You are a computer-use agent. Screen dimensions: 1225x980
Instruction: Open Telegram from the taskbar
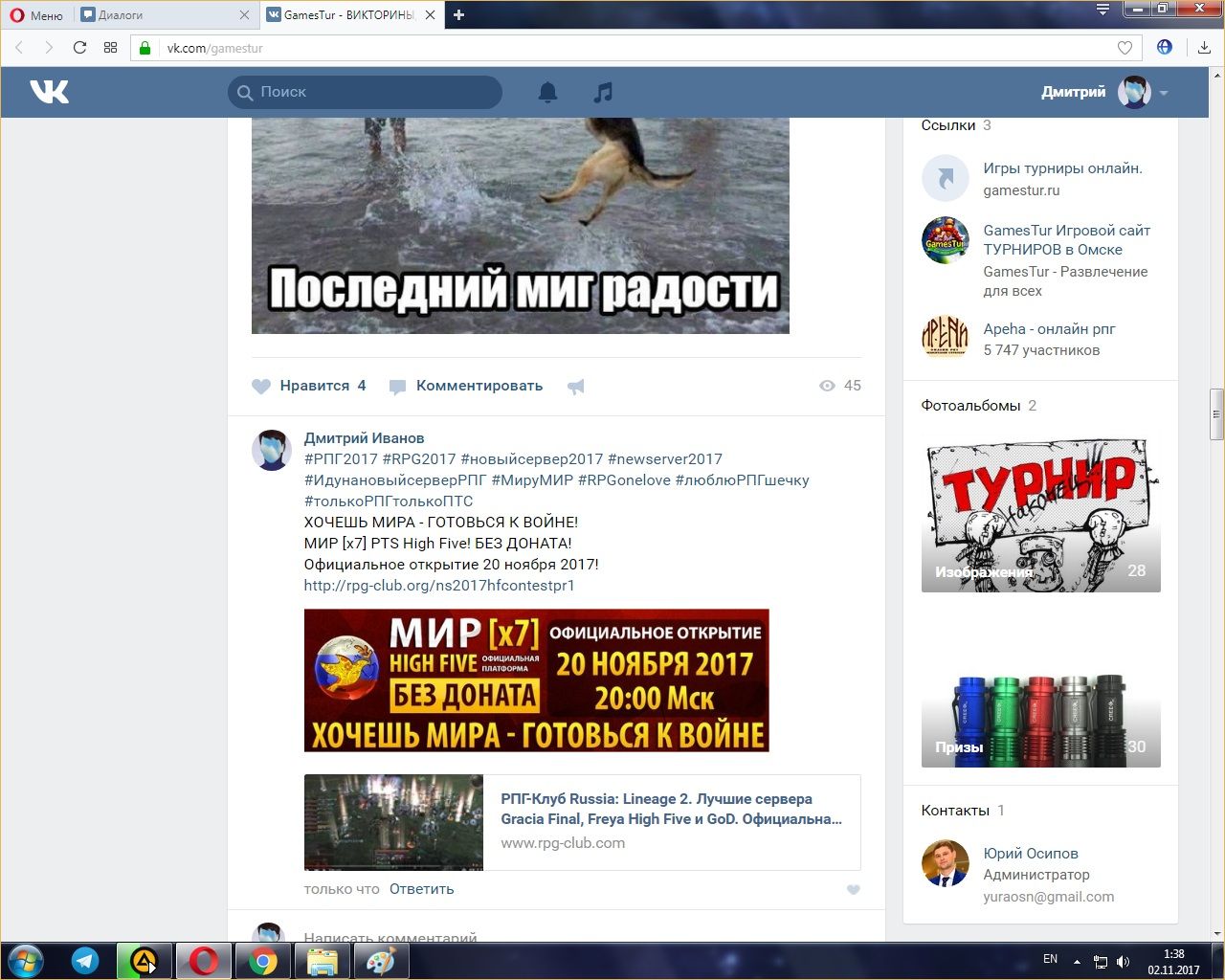[x=85, y=961]
